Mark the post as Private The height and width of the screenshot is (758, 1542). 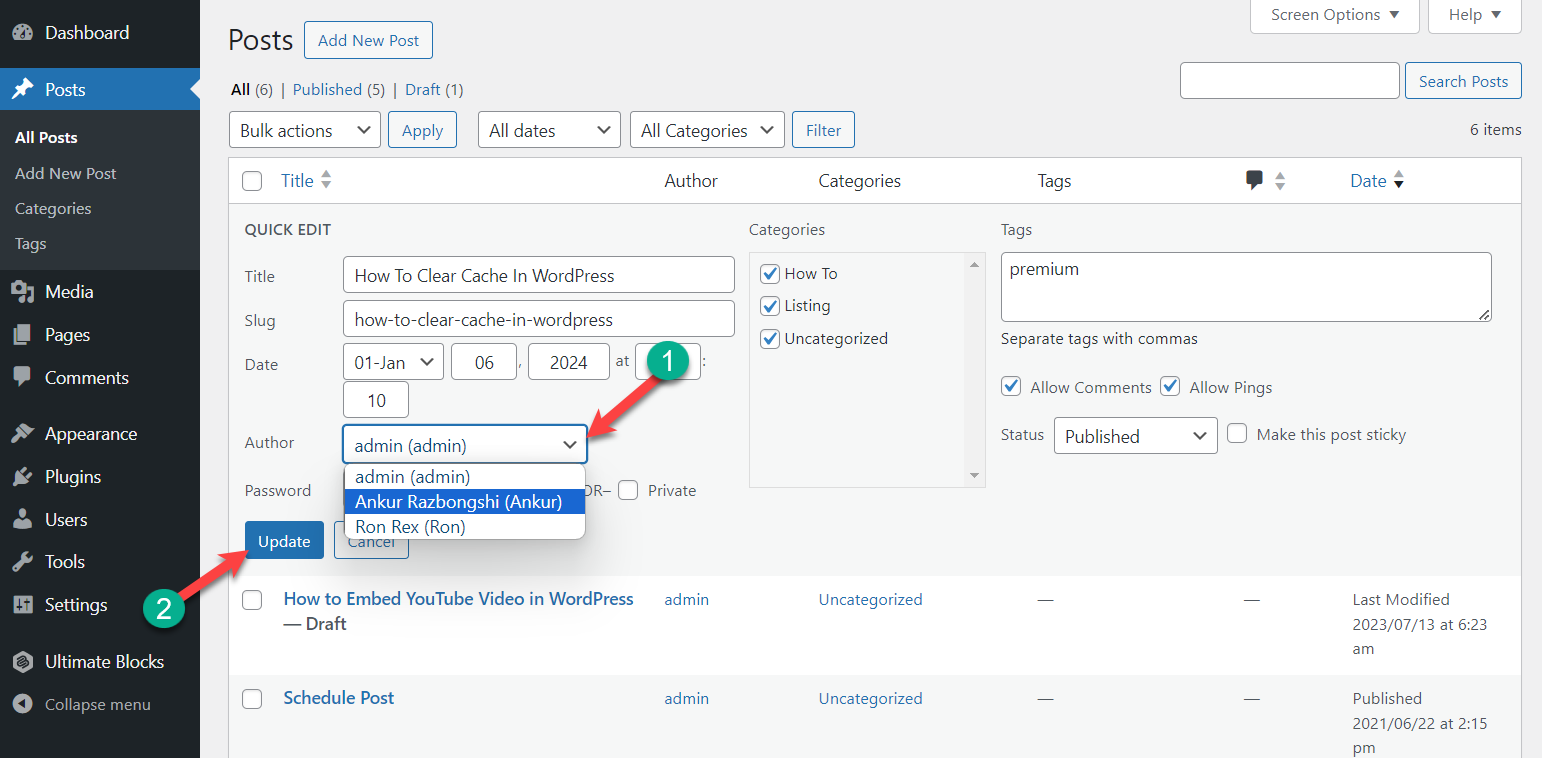628,490
